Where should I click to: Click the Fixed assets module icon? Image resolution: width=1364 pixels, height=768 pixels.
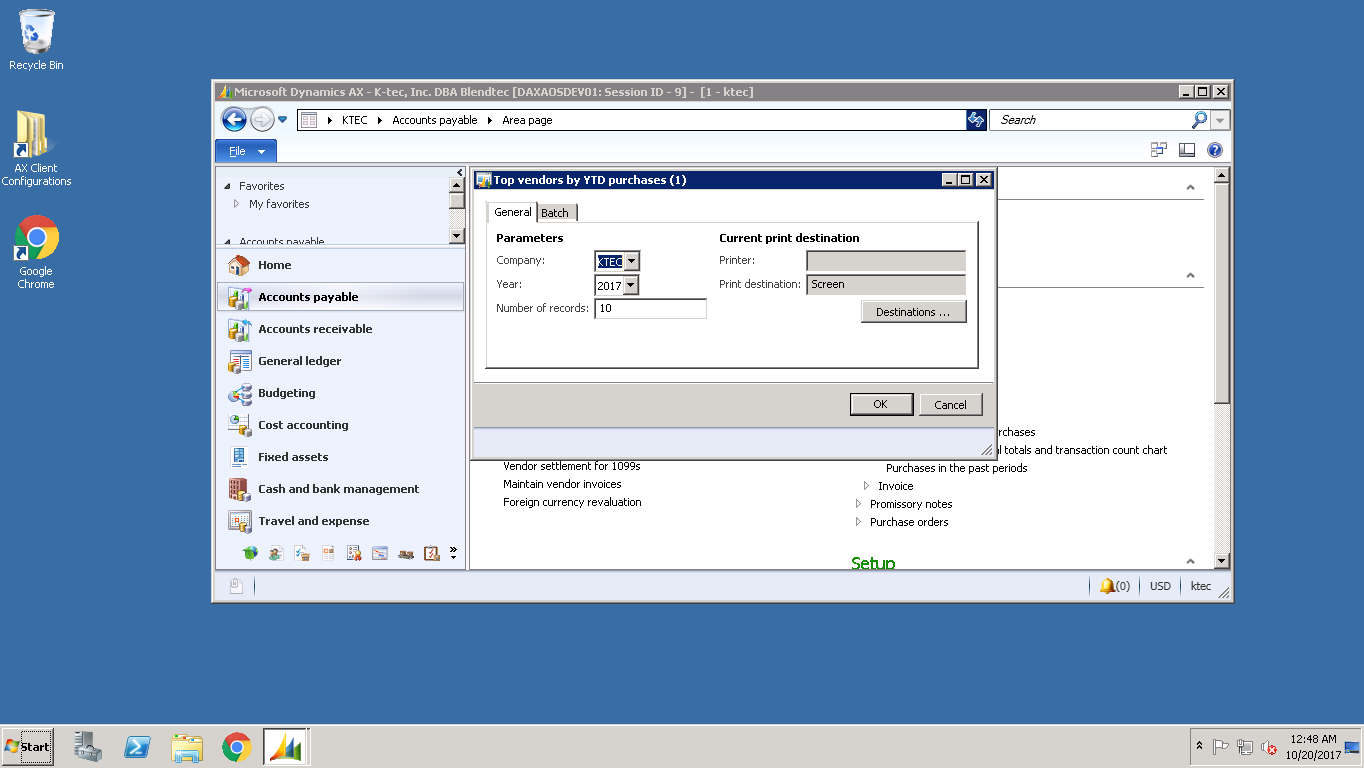pyautogui.click(x=239, y=457)
